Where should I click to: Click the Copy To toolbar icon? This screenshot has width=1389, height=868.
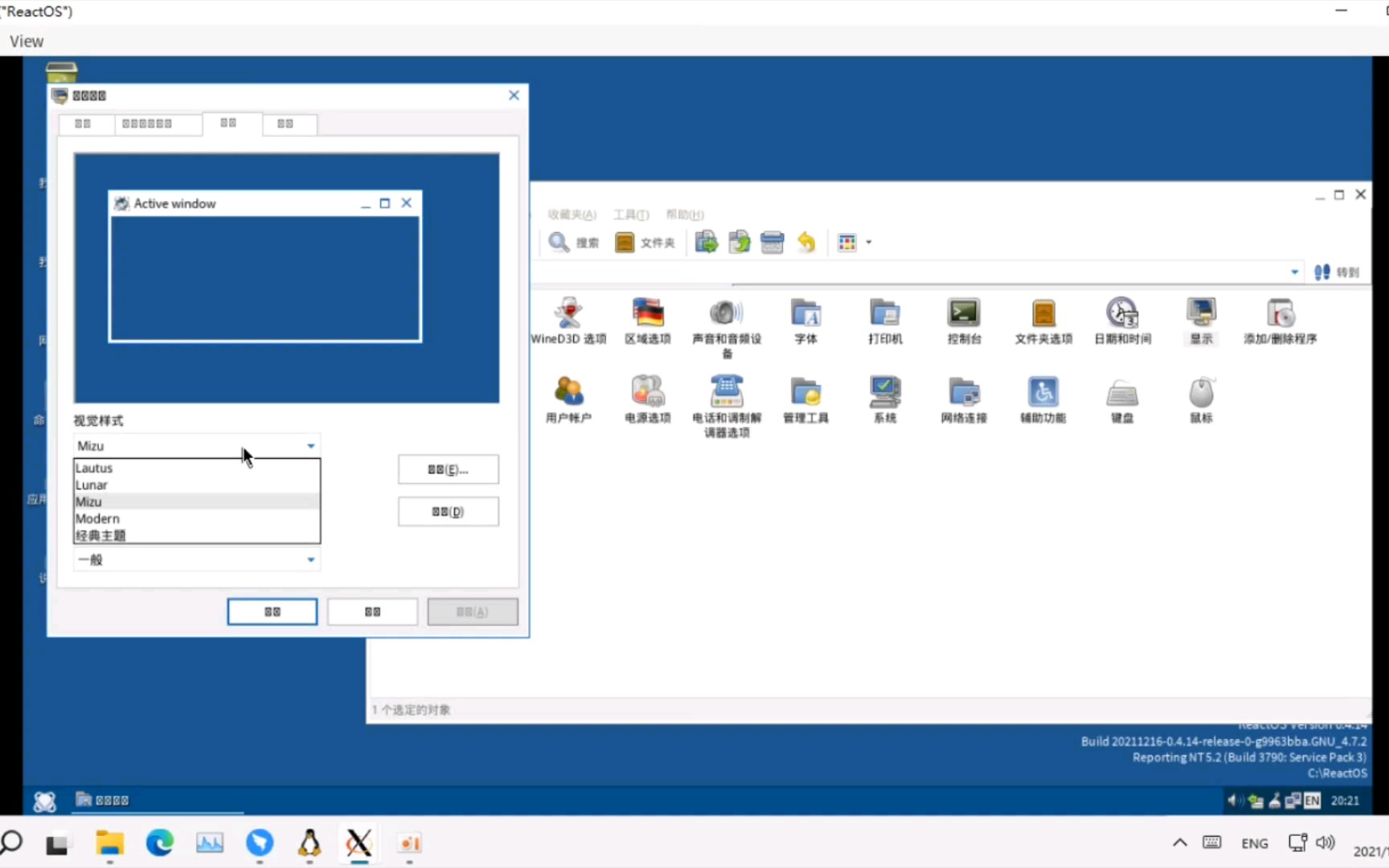point(739,242)
